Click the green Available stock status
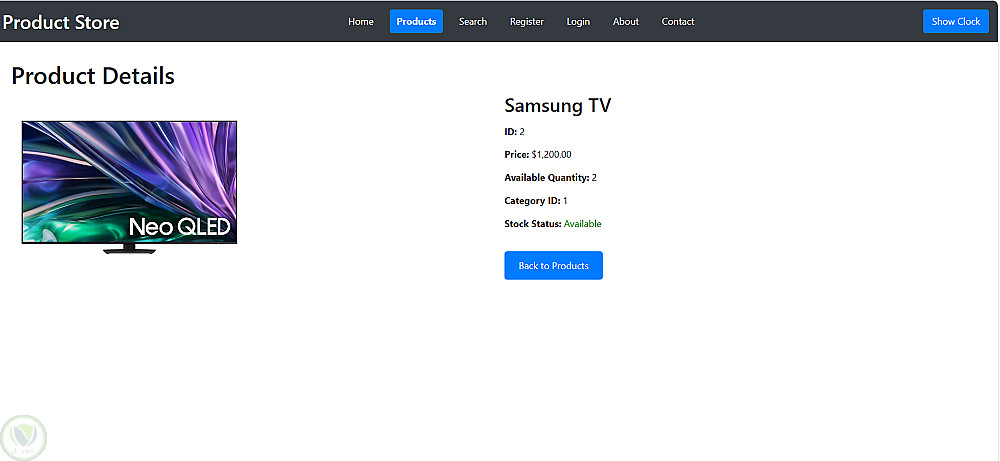1000x461 pixels. click(582, 224)
